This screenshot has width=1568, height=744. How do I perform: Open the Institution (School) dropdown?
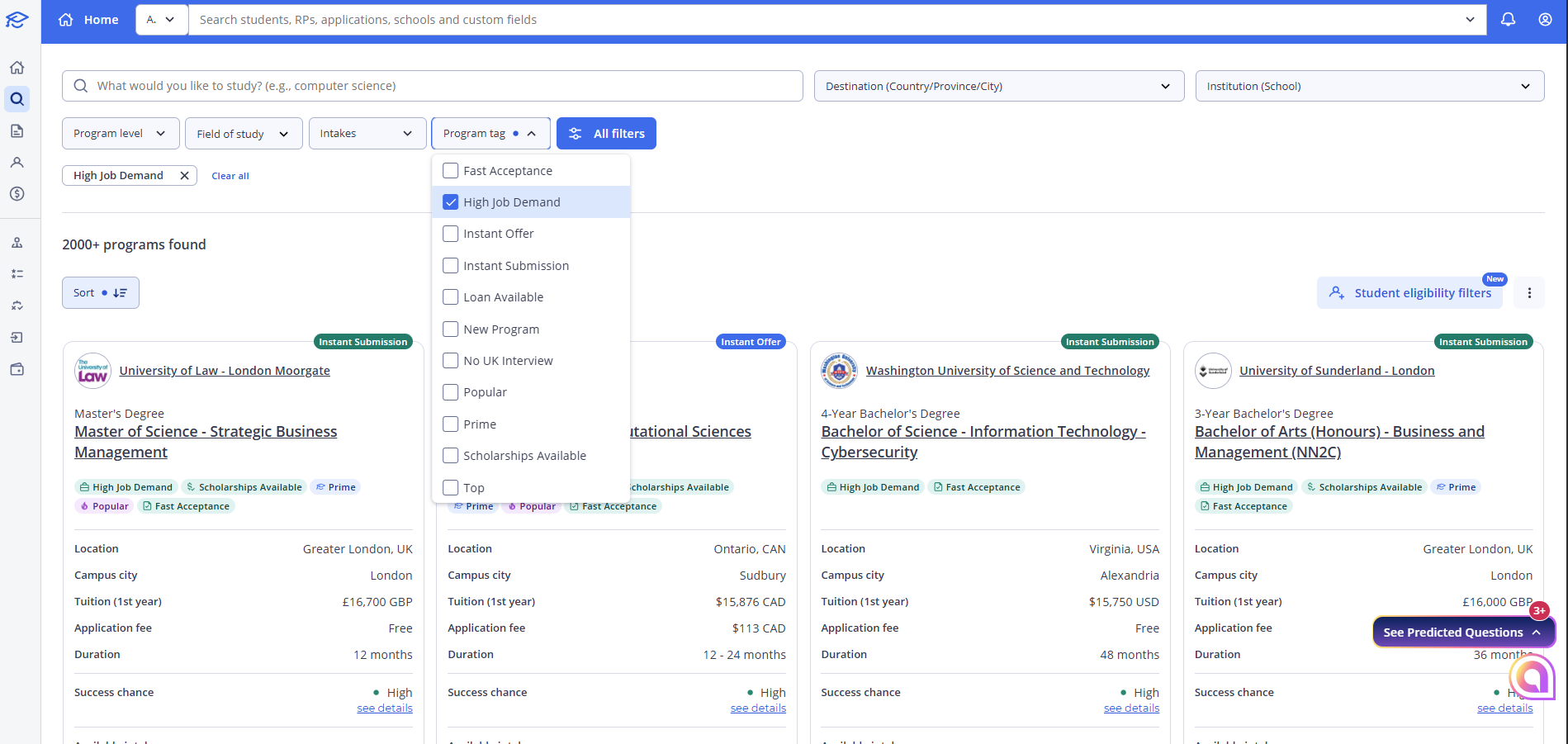[1367, 86]
